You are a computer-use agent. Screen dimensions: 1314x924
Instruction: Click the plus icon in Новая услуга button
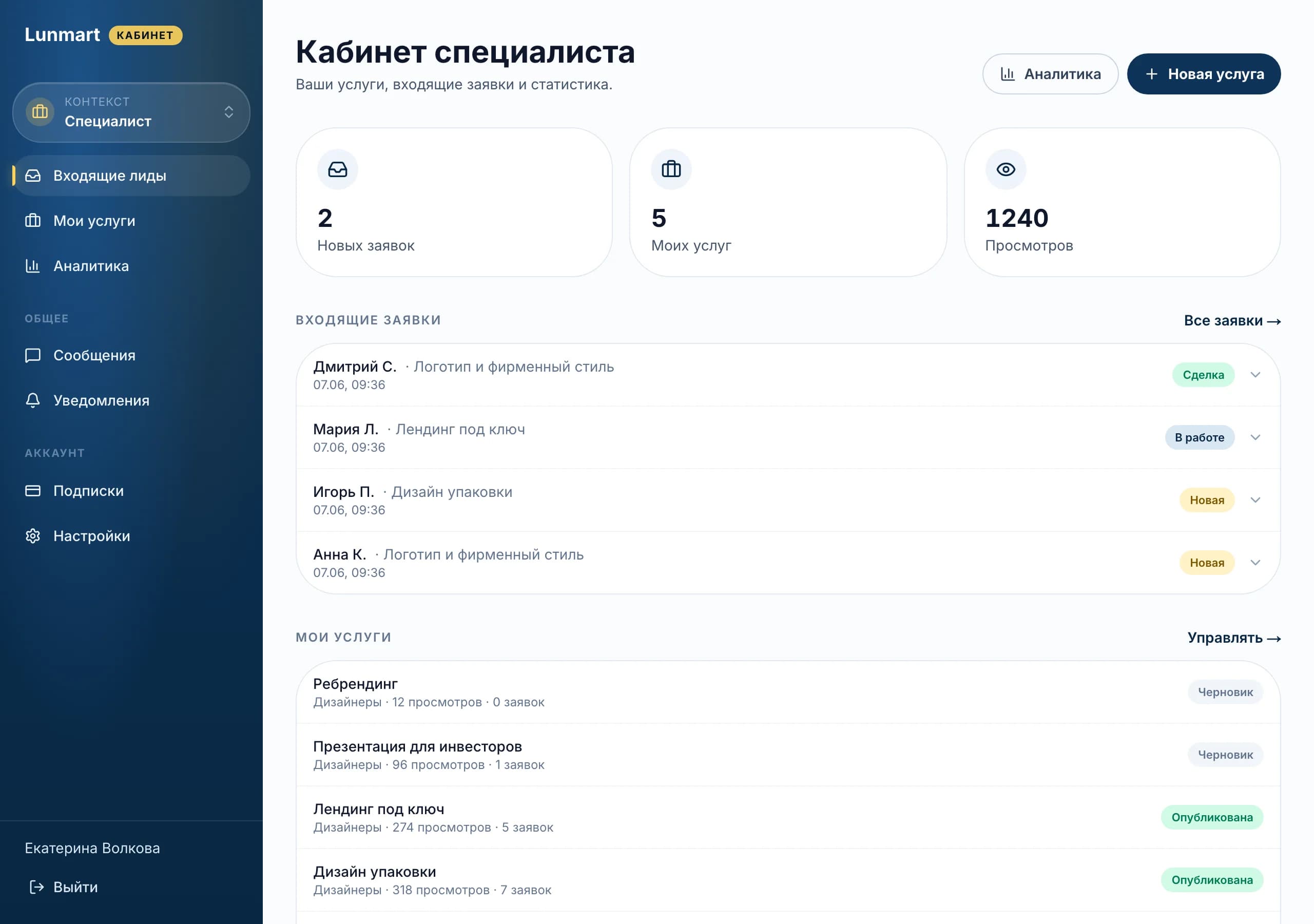tap(1151, 74)
